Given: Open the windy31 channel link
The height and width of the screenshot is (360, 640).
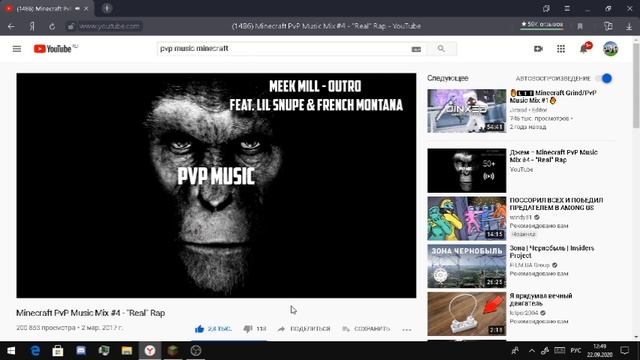Looking at the screenshot, I should [520, 217].
